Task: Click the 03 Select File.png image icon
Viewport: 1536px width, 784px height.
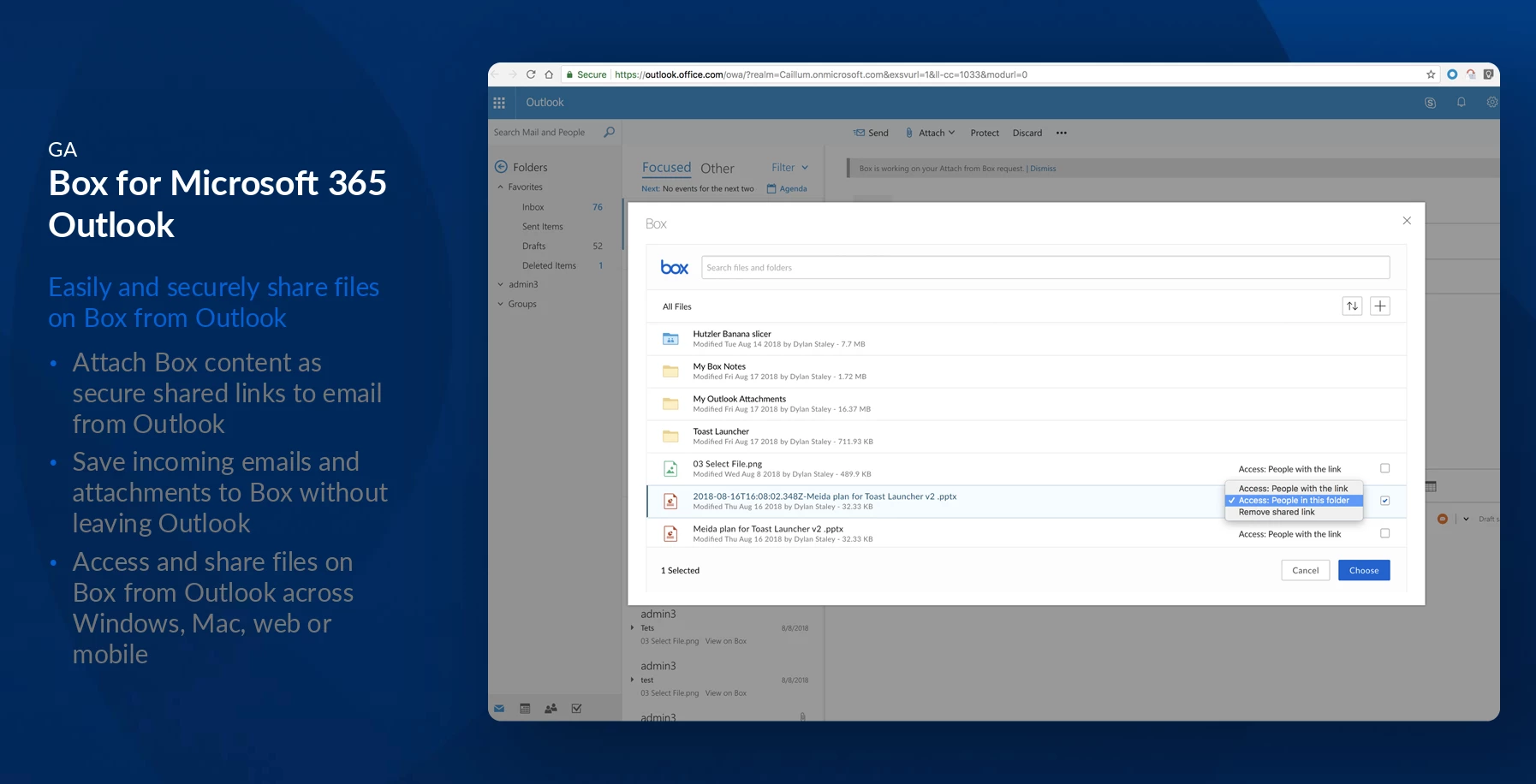Action: (670, 469)
